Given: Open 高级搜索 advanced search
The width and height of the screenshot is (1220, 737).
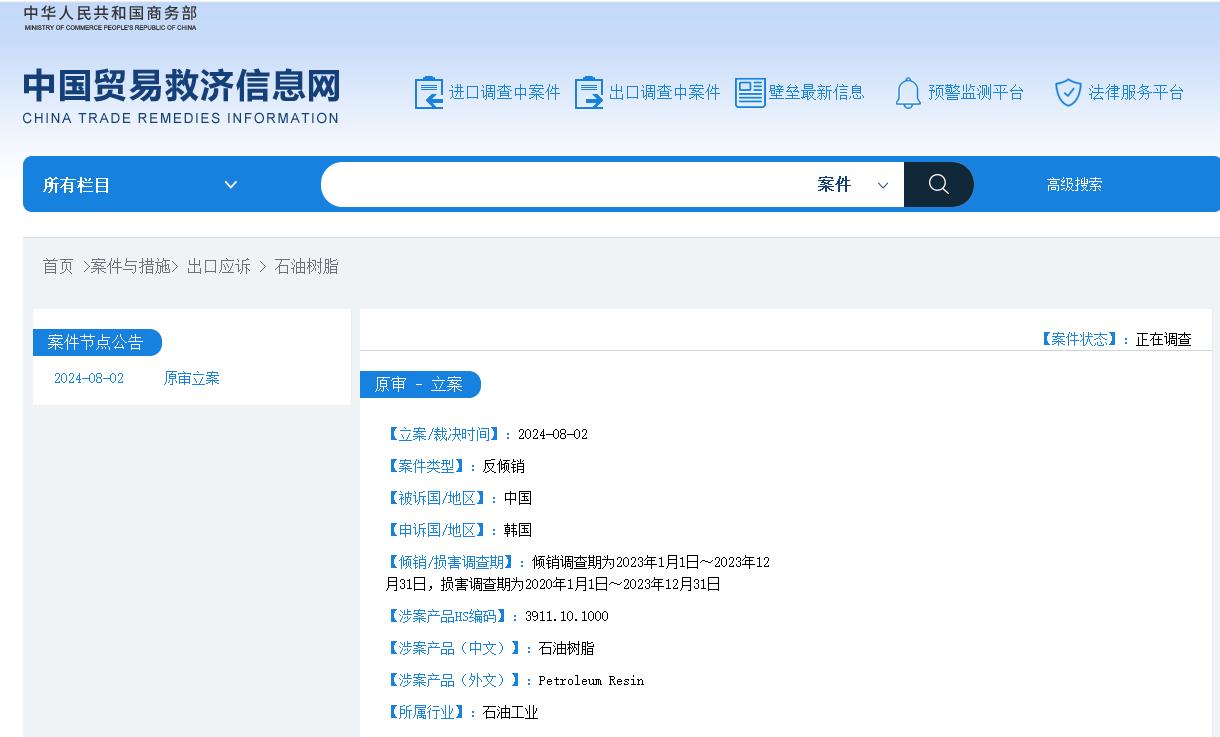Looking at the screenshot, I should [1074, 185].
